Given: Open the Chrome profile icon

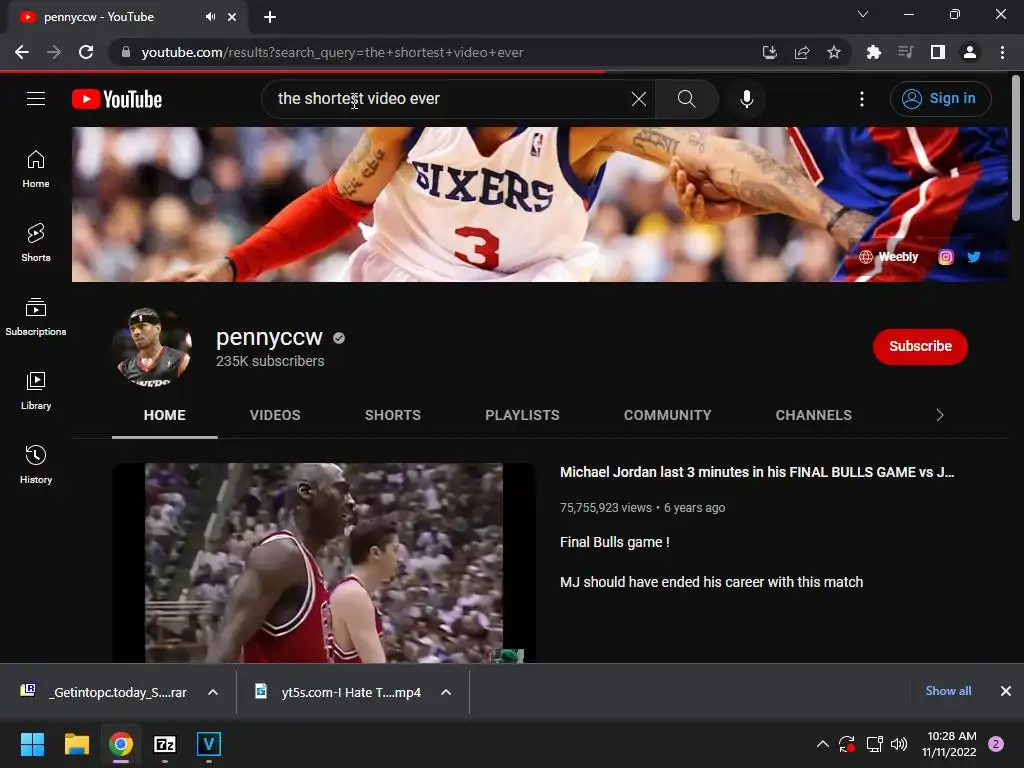Looking at the screenshot, I should [x=970, y=52].
